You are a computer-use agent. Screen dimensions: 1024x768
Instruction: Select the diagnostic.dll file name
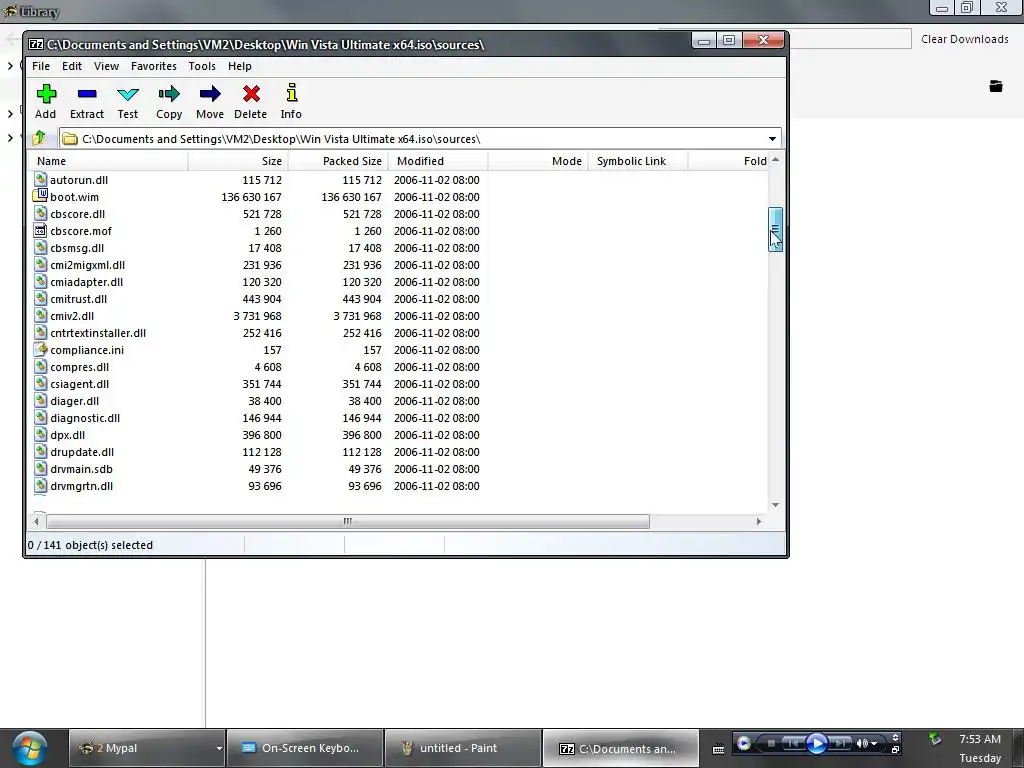(x=85, y=418)
